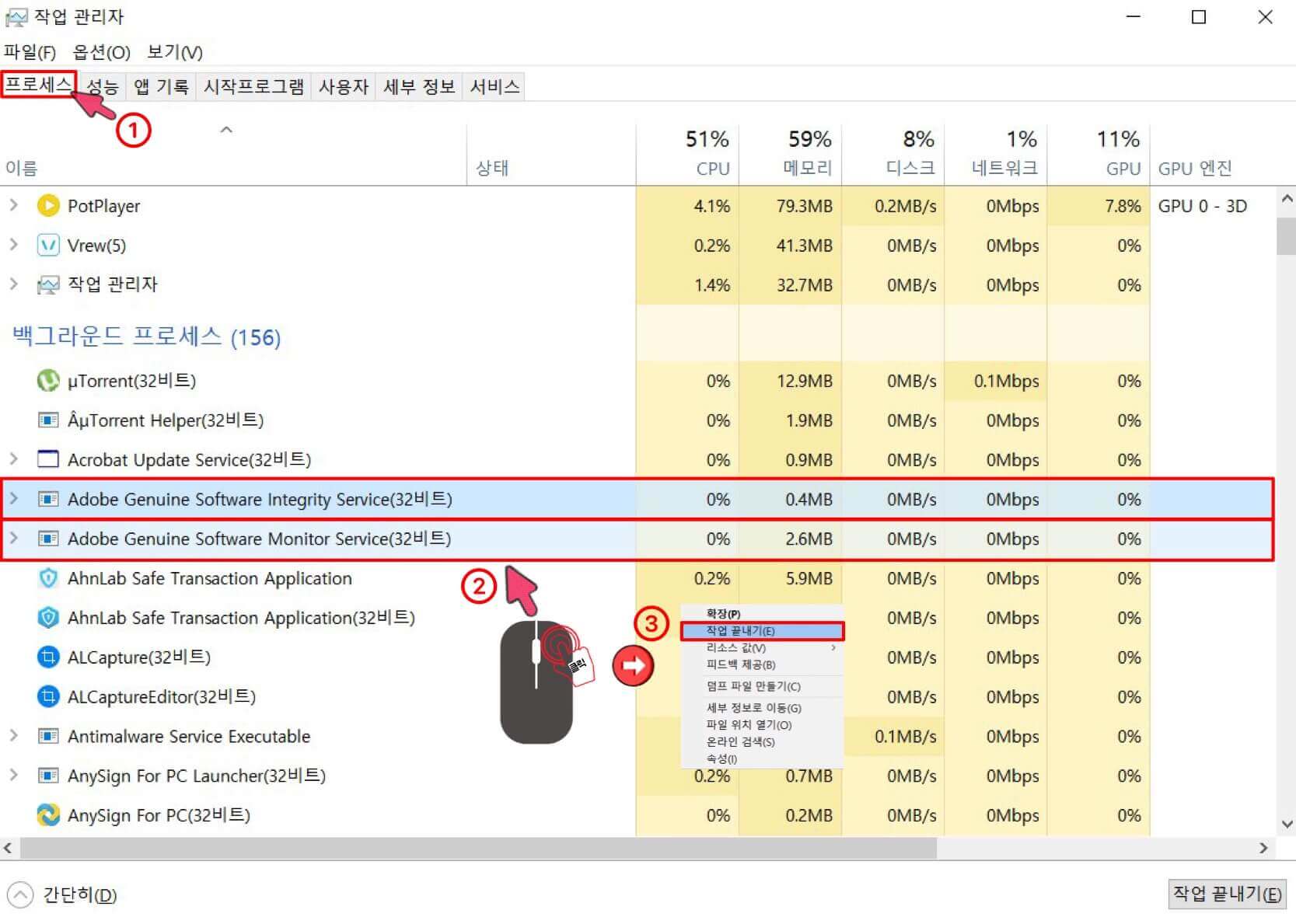This screenshot has height=924, width=1296.
Task: Choose 속성(I) in the context menu
Action: click(x=762, y=759)
